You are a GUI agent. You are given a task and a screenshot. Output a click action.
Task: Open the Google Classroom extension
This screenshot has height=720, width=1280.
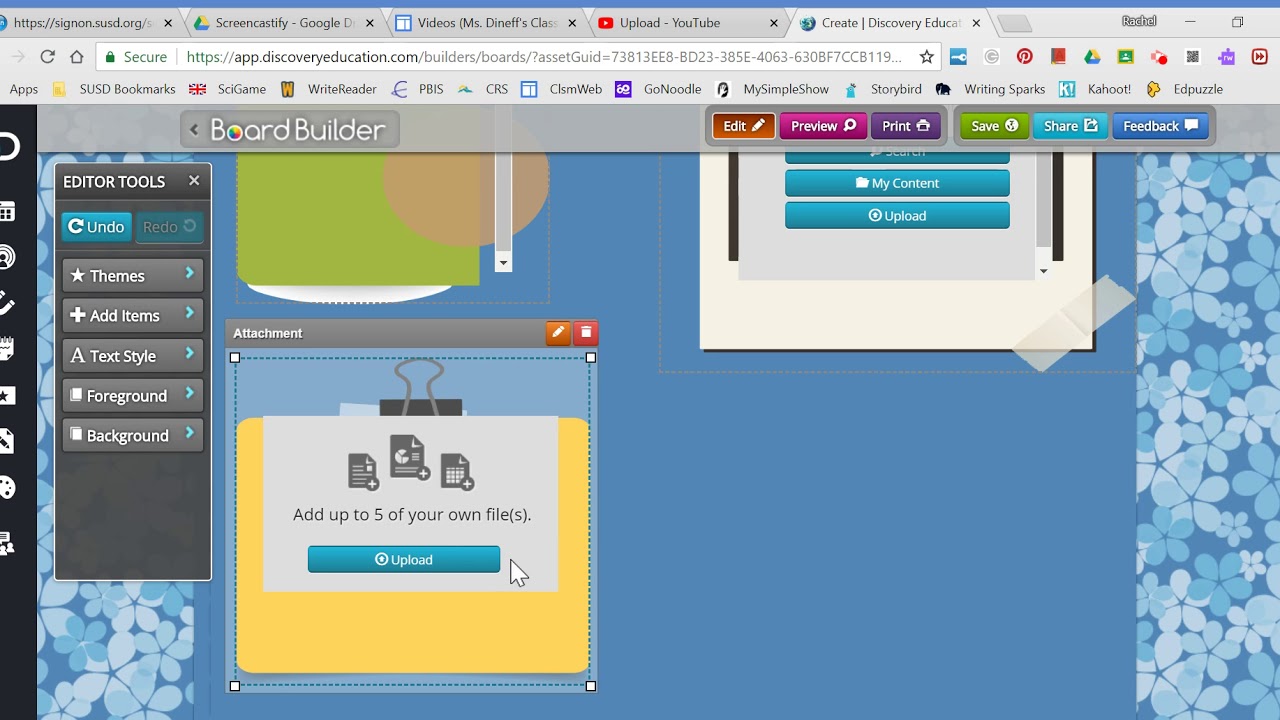[1126, 57]
